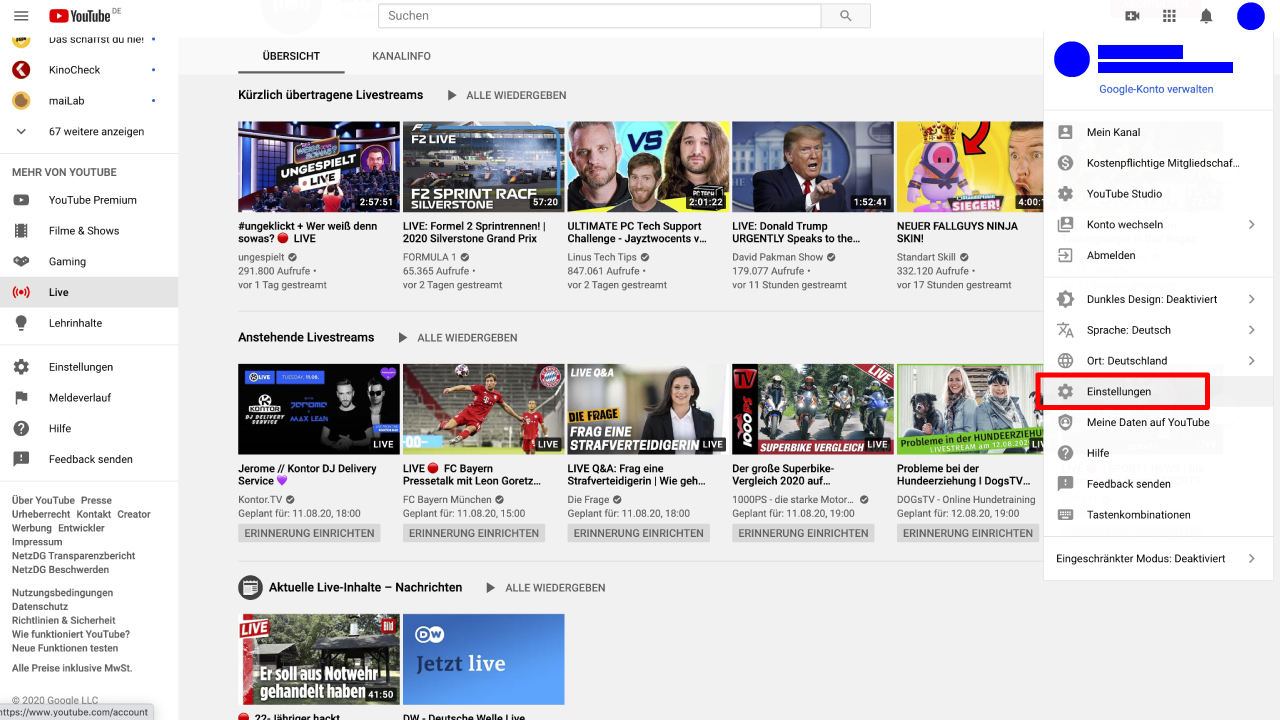Open the Fallguys Ninja Skin thumbnail

point(970,167)
